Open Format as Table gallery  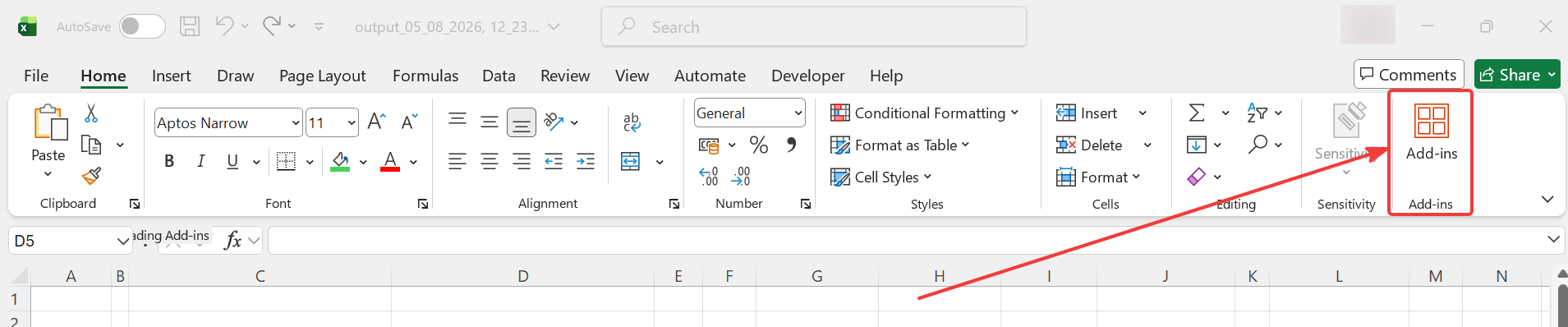pyautogui.click(x=900, y=145)
